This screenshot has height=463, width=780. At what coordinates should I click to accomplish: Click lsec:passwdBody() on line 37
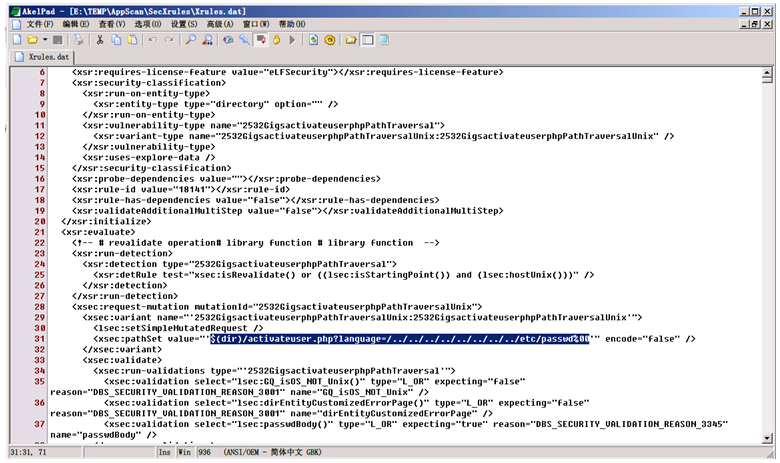(285, 424)
